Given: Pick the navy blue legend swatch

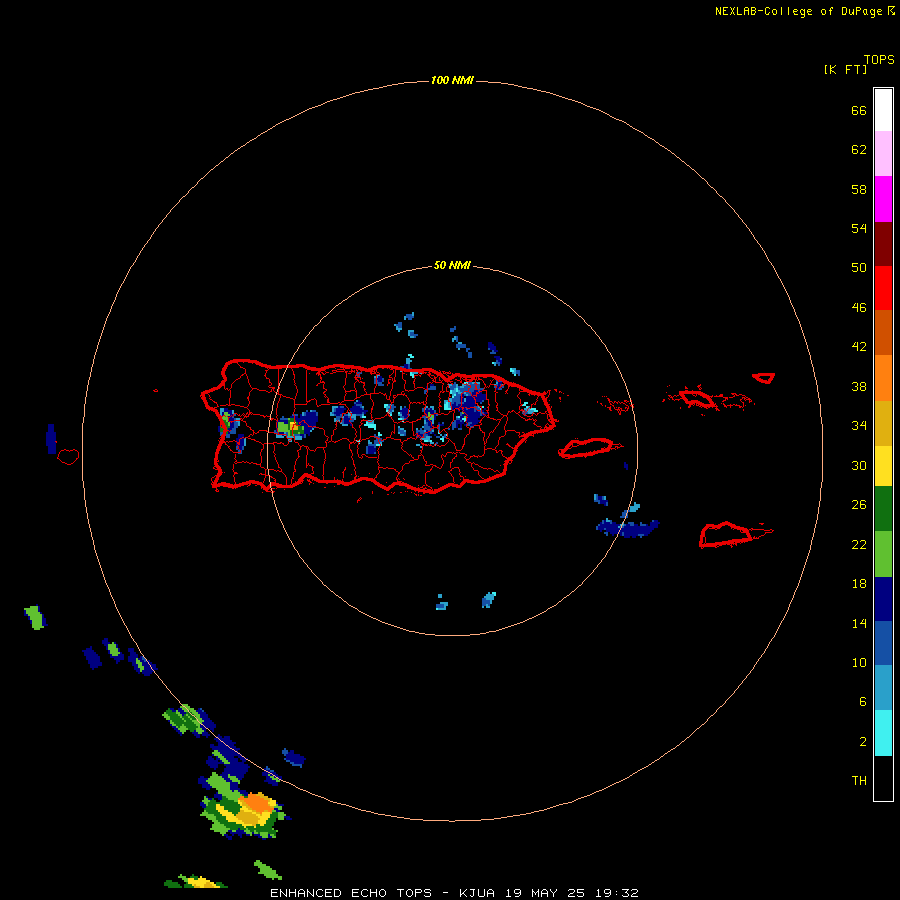Looking at the screenshot, I should point(883,599).
